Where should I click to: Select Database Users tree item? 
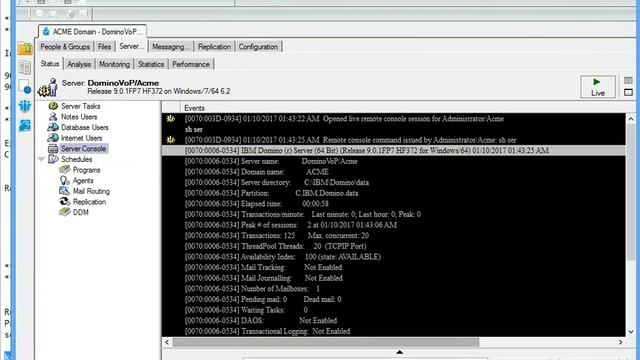click(x=84, y=127)
